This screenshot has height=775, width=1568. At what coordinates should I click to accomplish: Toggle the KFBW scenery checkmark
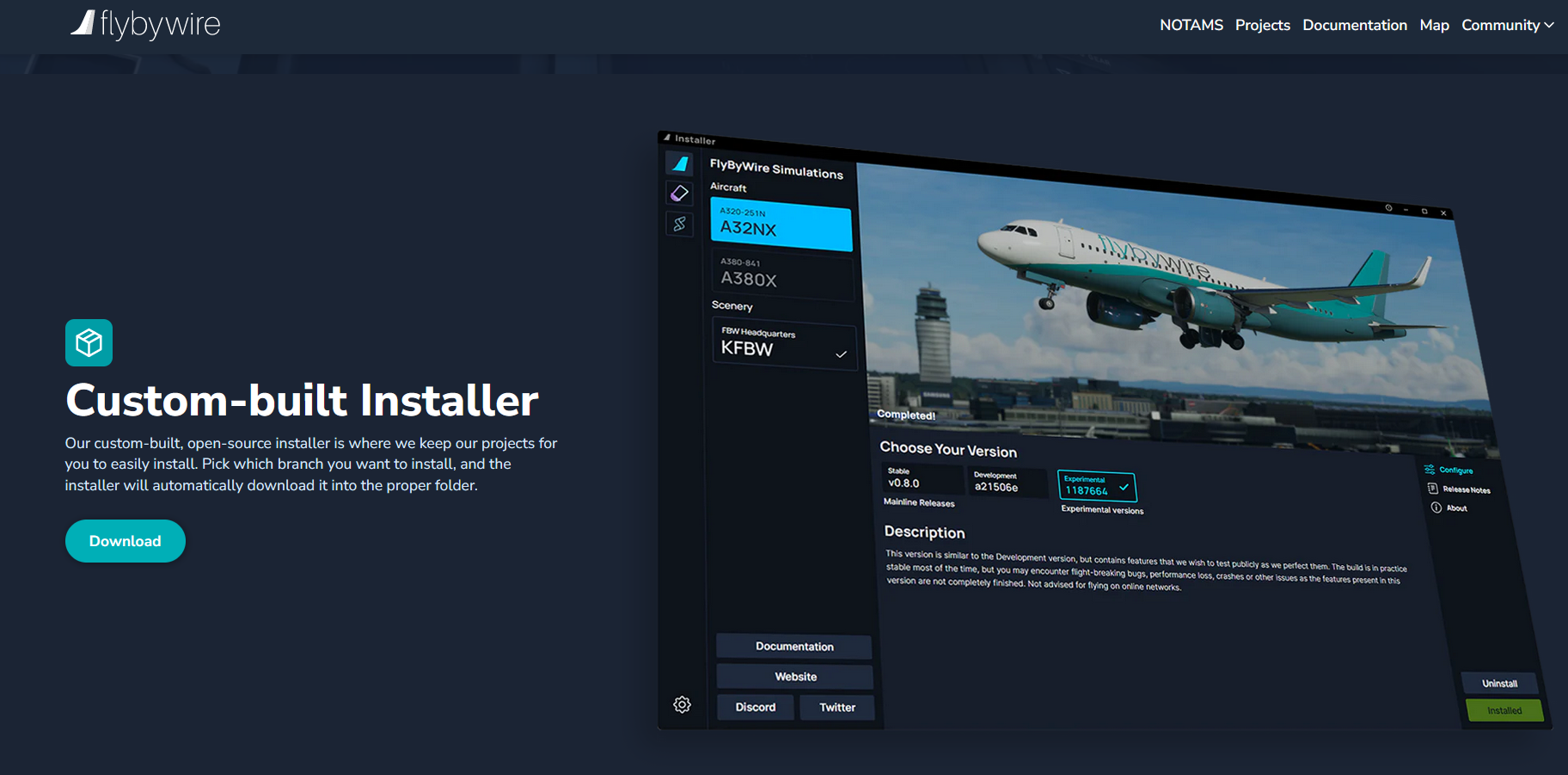(840, 353)
